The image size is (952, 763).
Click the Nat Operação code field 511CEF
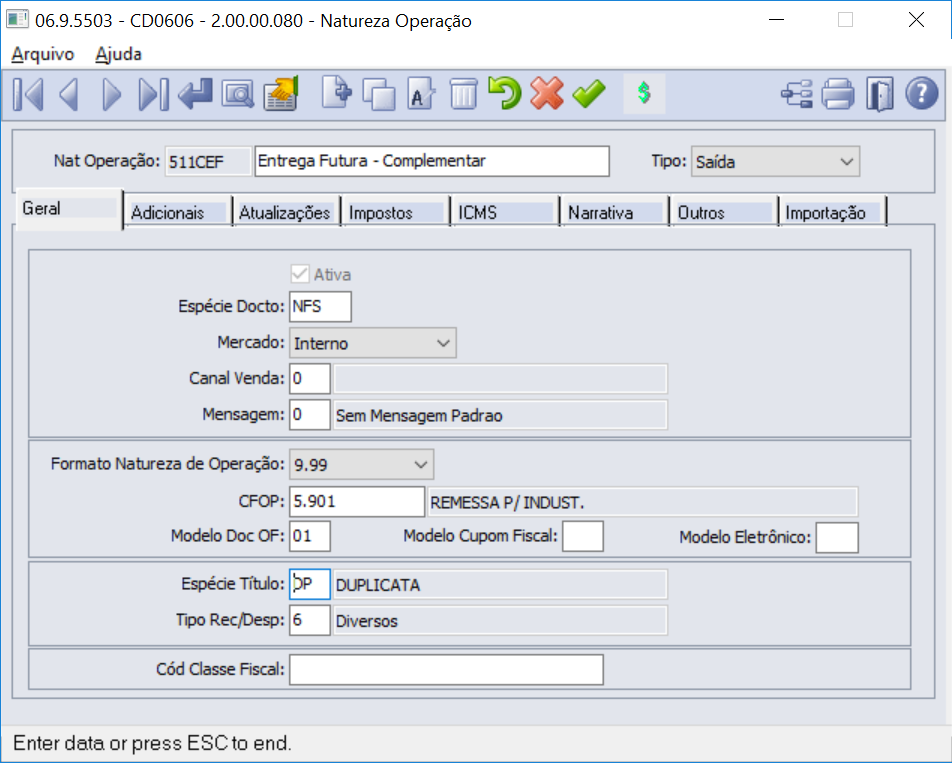tap(208, 161)
